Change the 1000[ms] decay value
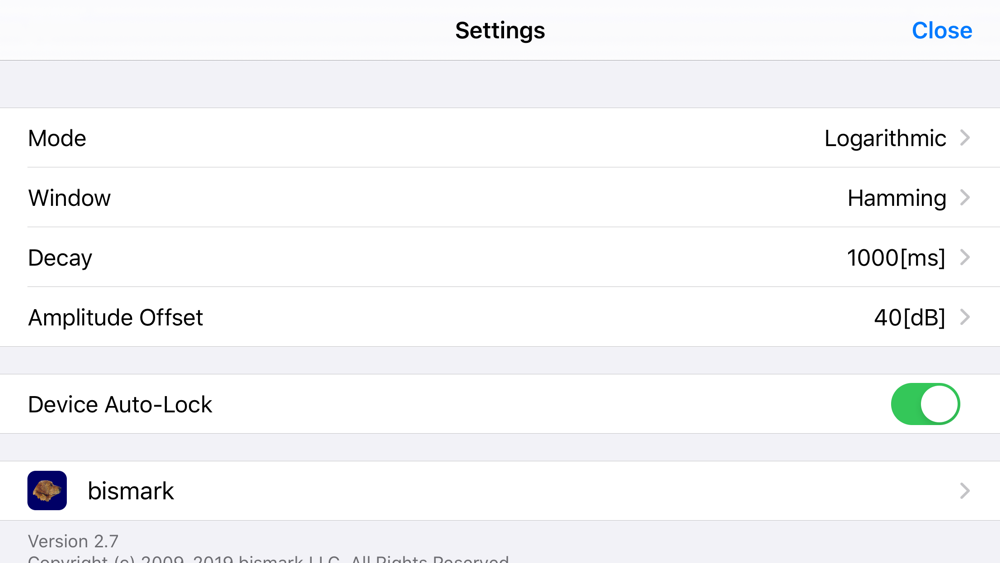This screenshot has height=563, width=1000. pos(896,258)
